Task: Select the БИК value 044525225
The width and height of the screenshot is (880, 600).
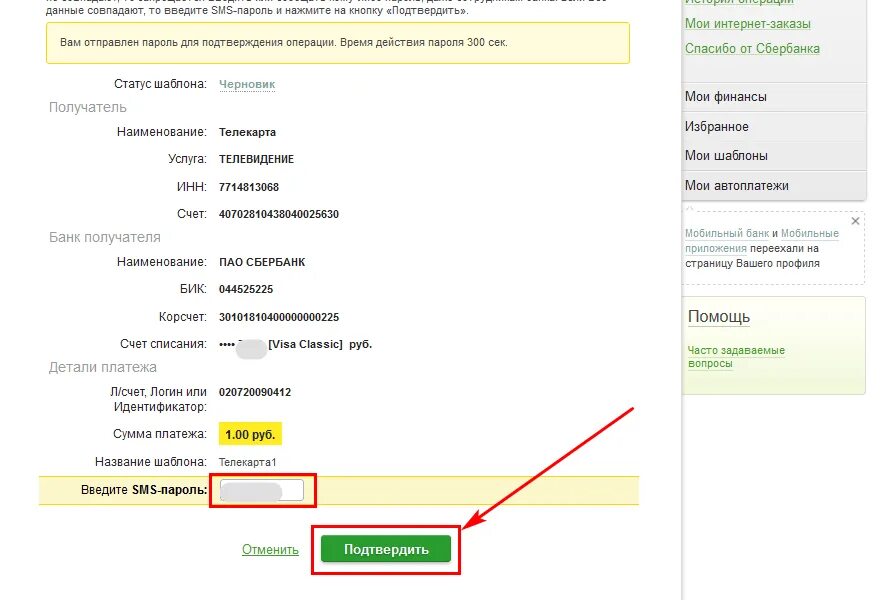Action: [246, 289]
